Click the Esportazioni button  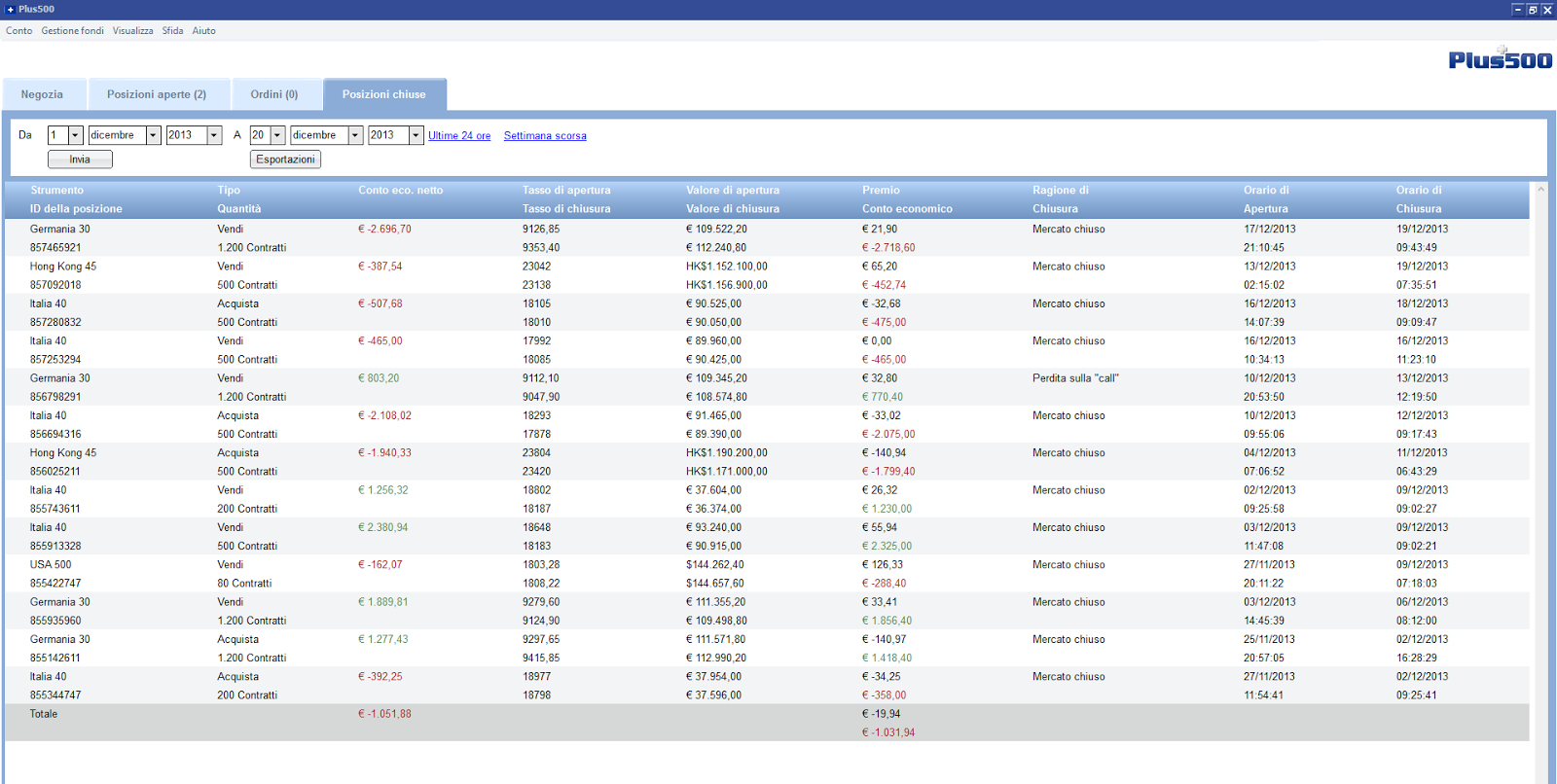tap(285, 160)
